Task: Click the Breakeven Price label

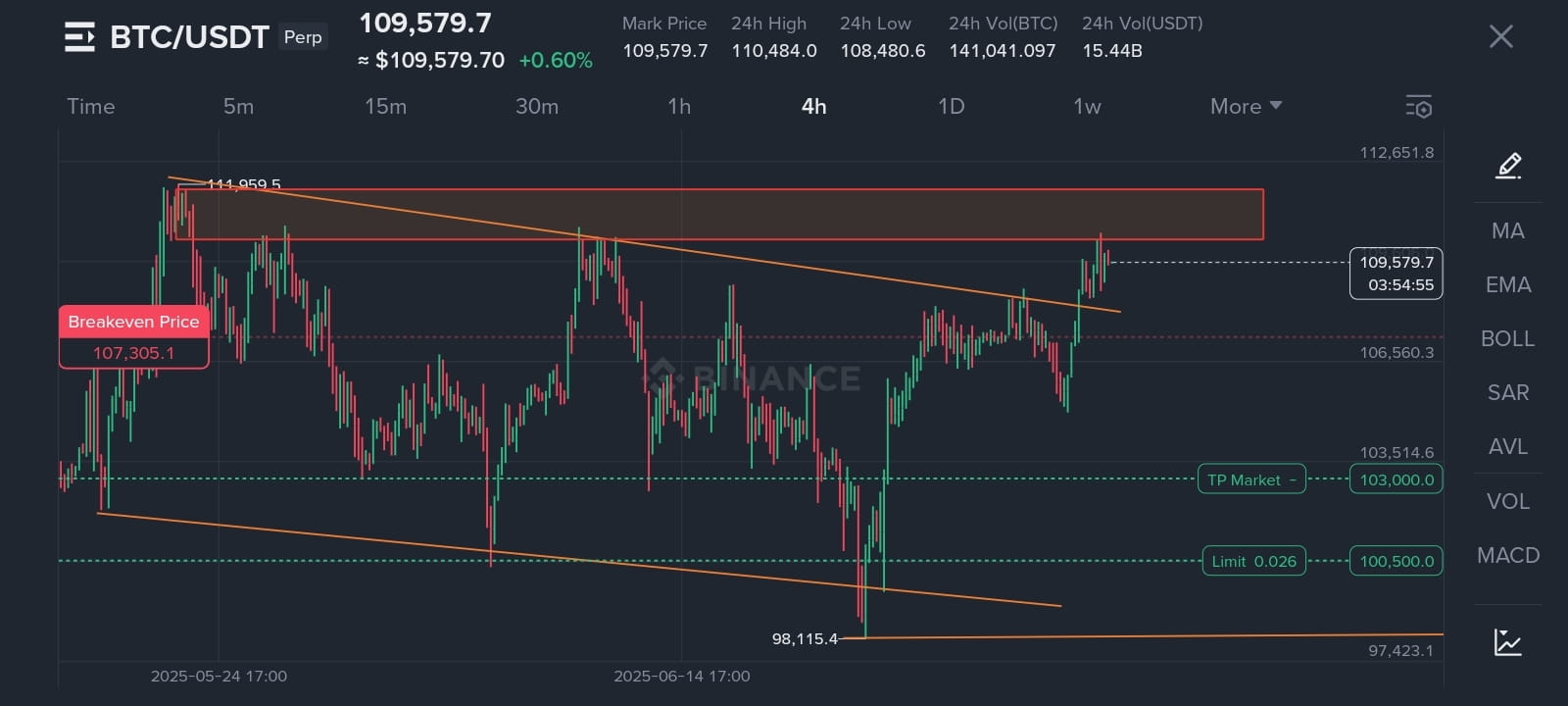Action: click(x=133, y=322)
